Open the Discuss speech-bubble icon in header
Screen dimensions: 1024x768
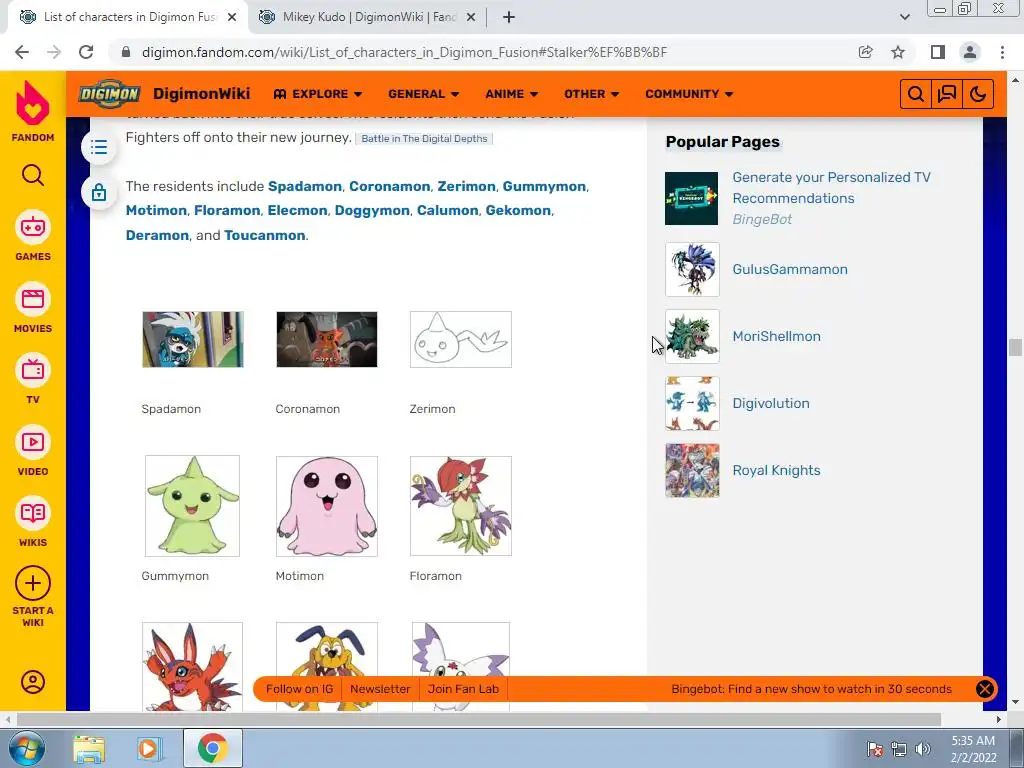[x=947, y=94]
